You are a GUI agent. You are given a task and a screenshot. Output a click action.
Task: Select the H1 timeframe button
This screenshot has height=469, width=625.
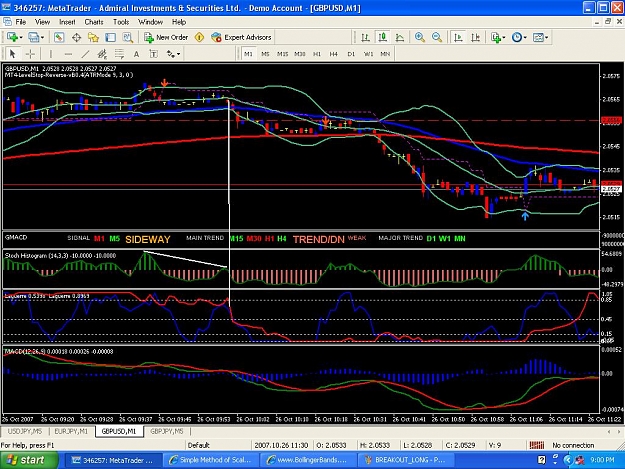coord(317,54)
